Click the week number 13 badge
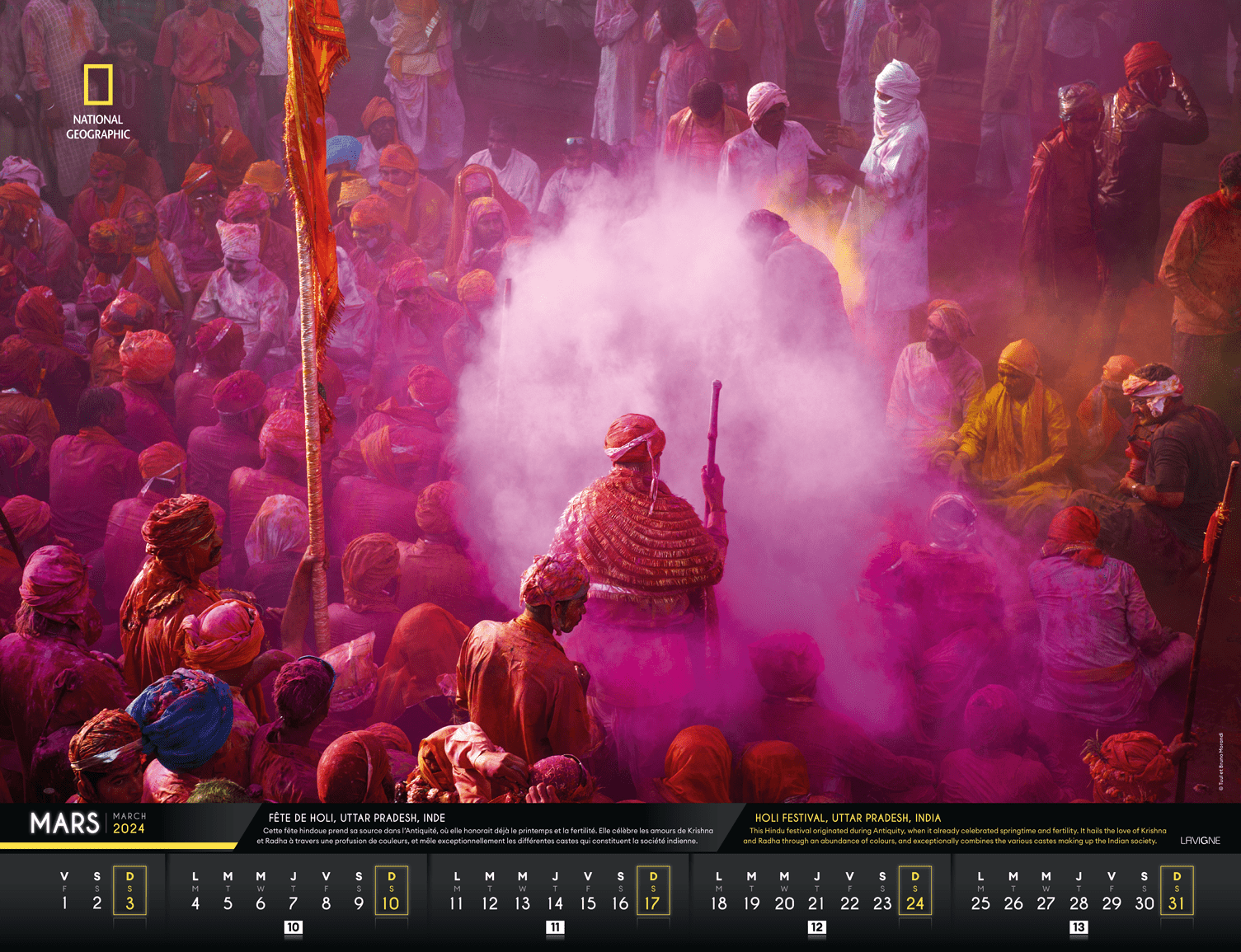The height and width of the screenshot is (952, 1241). click(1079, 927)
